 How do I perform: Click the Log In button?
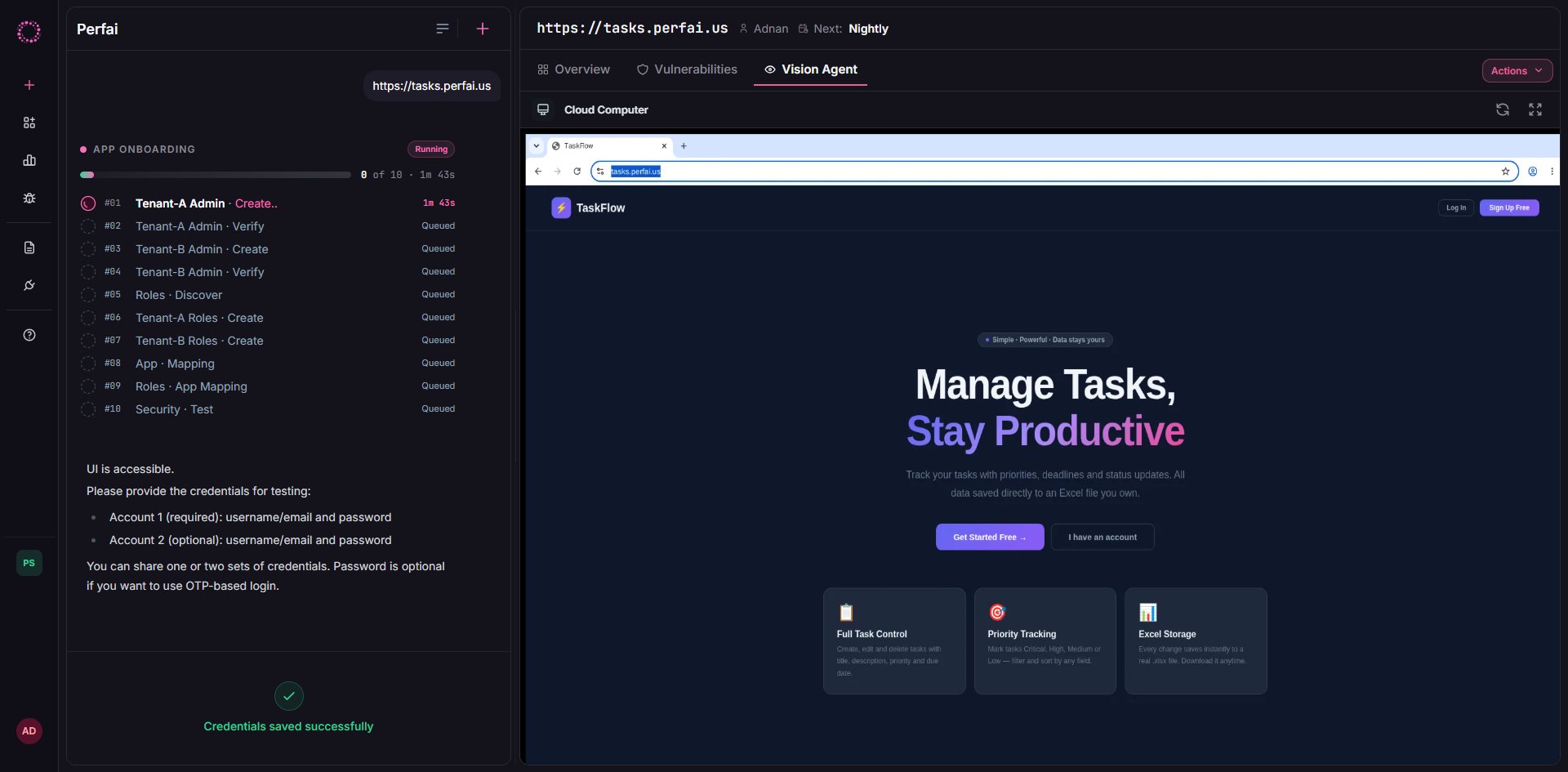point(1456,208)
